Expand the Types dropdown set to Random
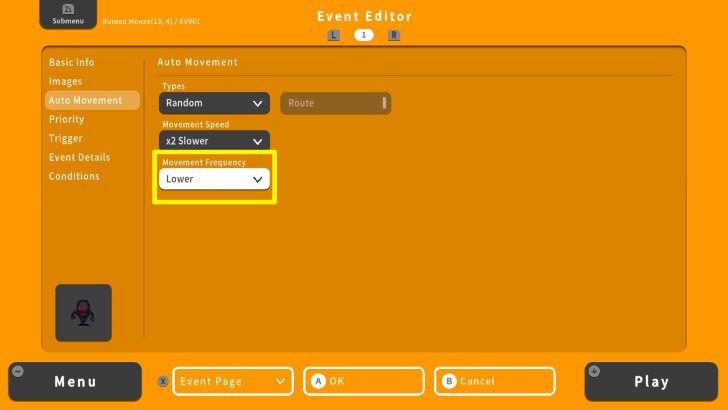This screenshot has width=728, height=410. 214,103
